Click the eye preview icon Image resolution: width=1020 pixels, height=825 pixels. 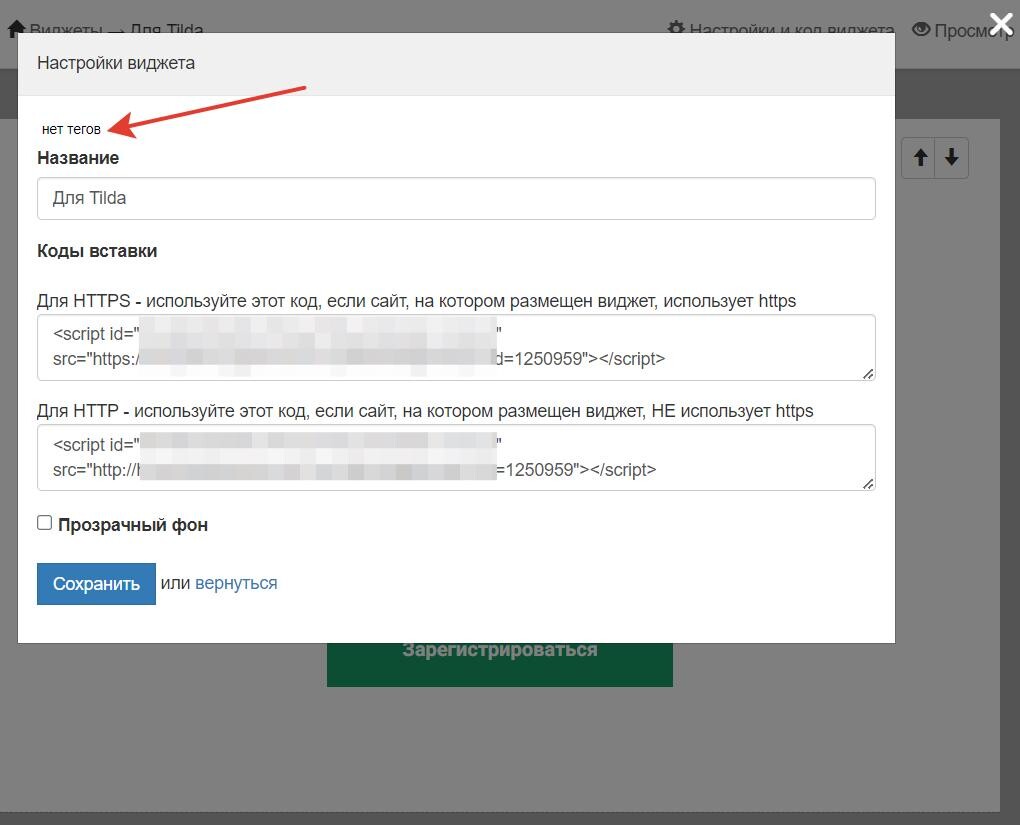pyautogui.click(x=920, y=29)
